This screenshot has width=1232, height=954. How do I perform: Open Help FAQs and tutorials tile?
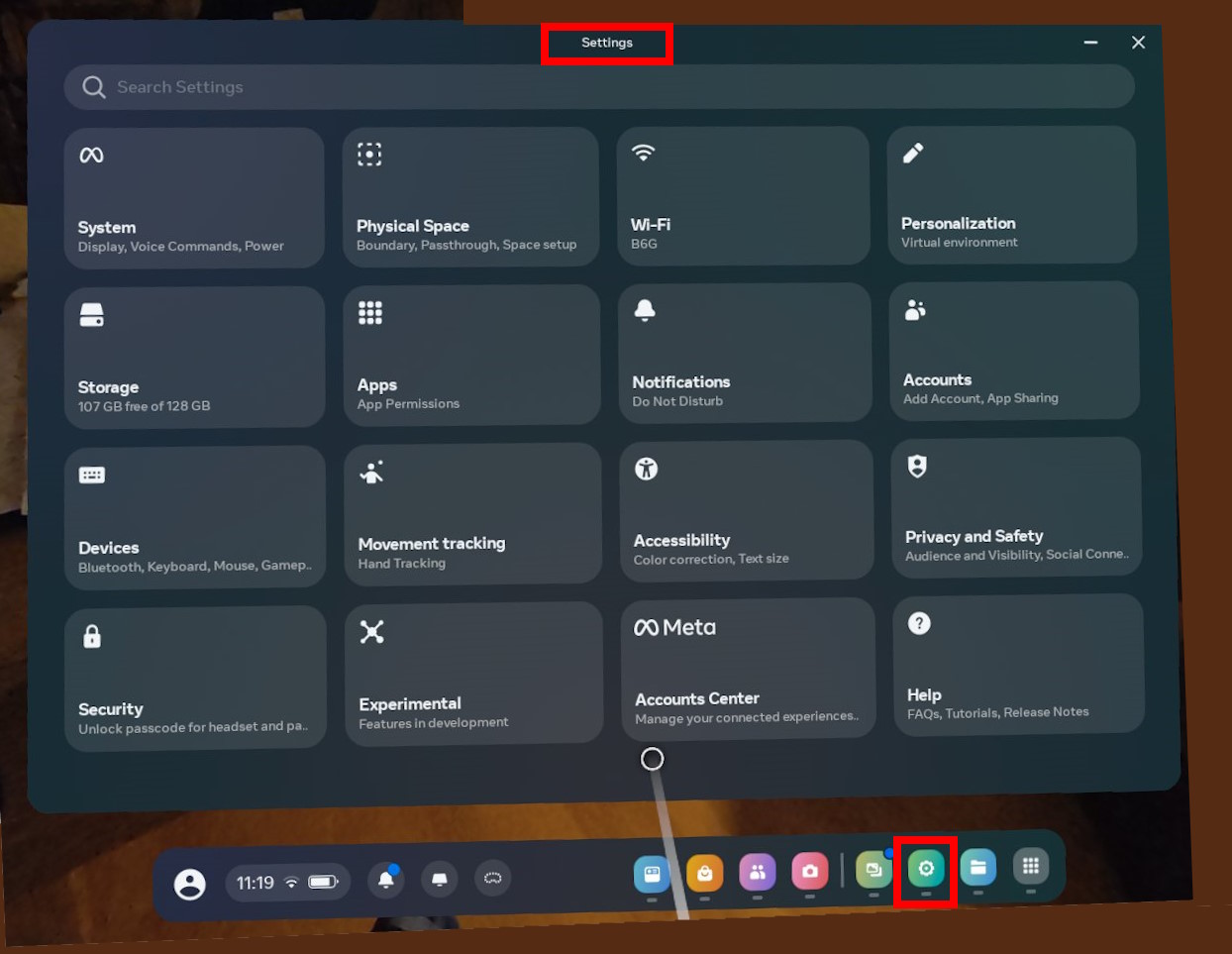click(x=1018, y=665)
